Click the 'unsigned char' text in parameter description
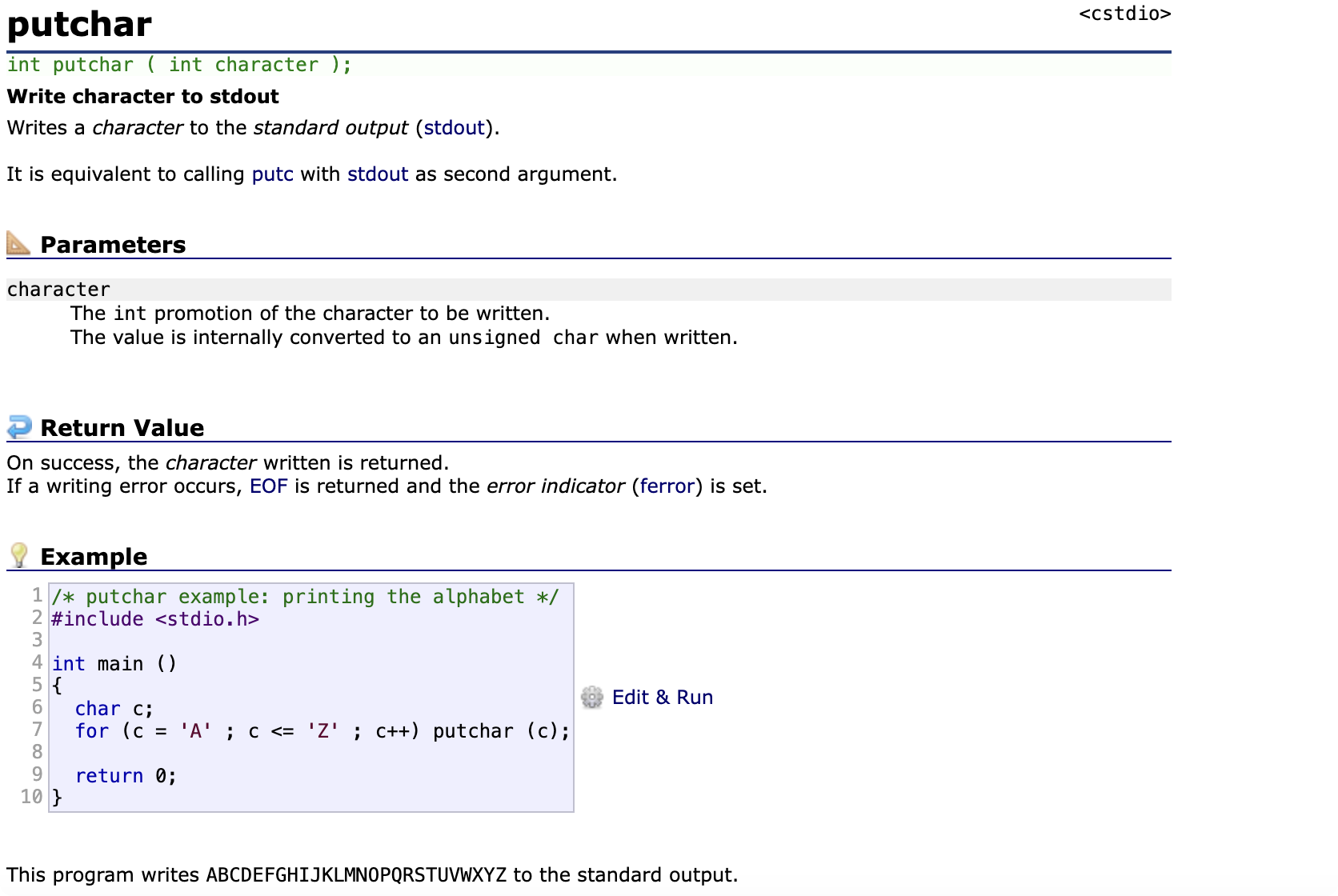This screenshot has height=896, width=1338. point(523,338)
